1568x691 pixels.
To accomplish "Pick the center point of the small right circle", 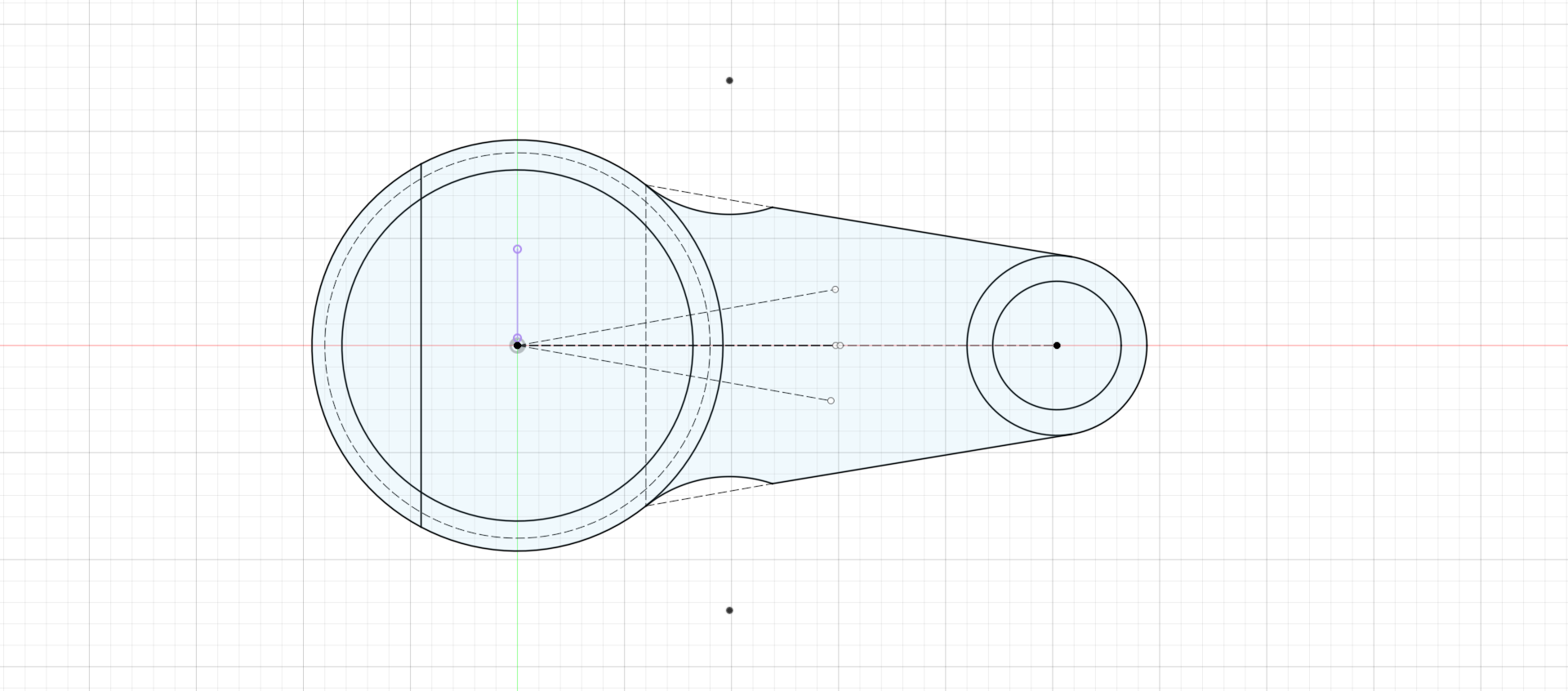I will (1057, 345).
